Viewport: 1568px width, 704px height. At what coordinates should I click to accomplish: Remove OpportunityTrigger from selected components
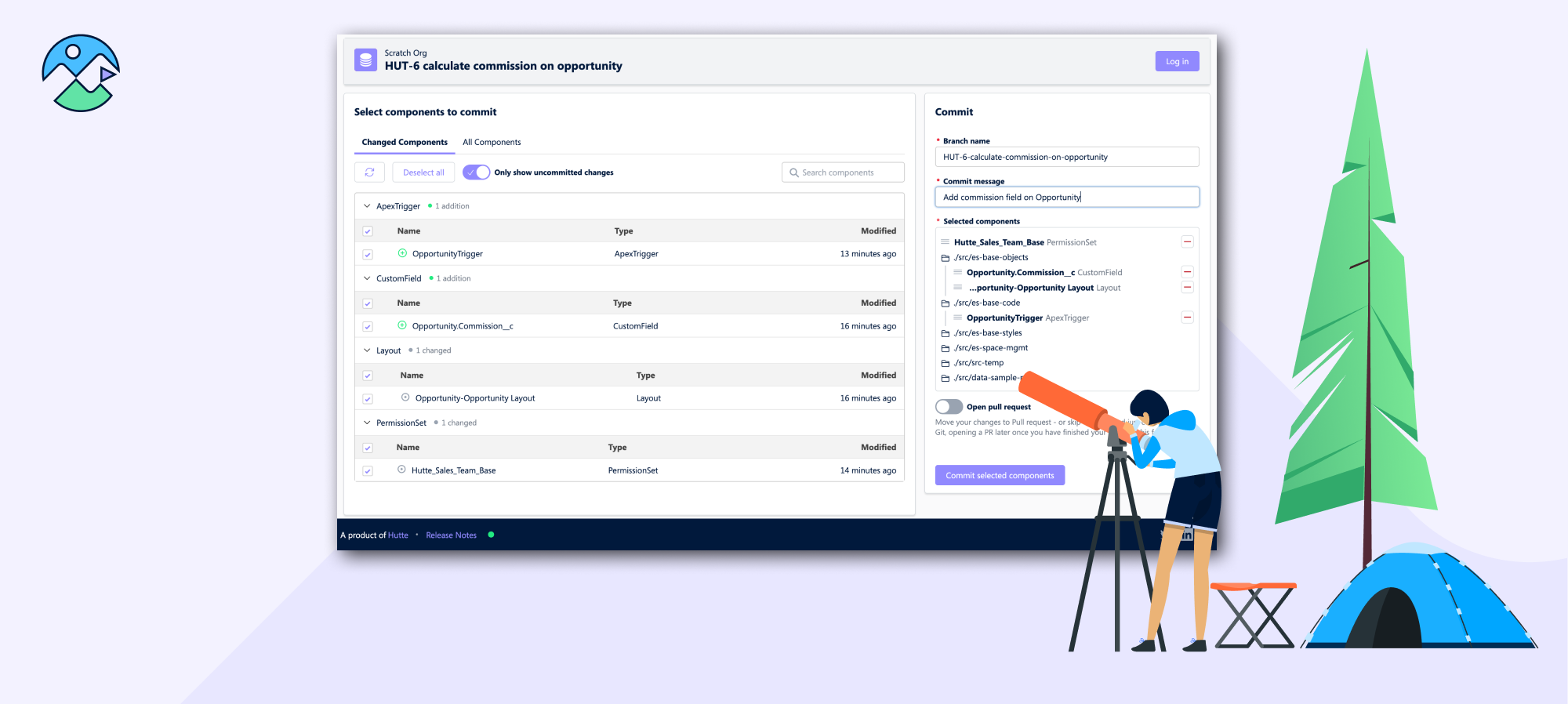1187,318
